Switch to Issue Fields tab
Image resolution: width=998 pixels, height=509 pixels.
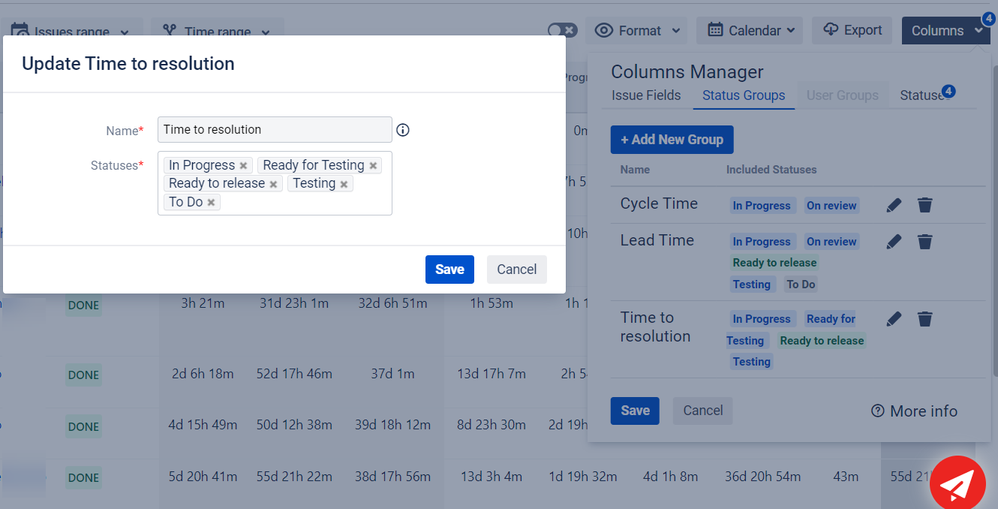646,95
